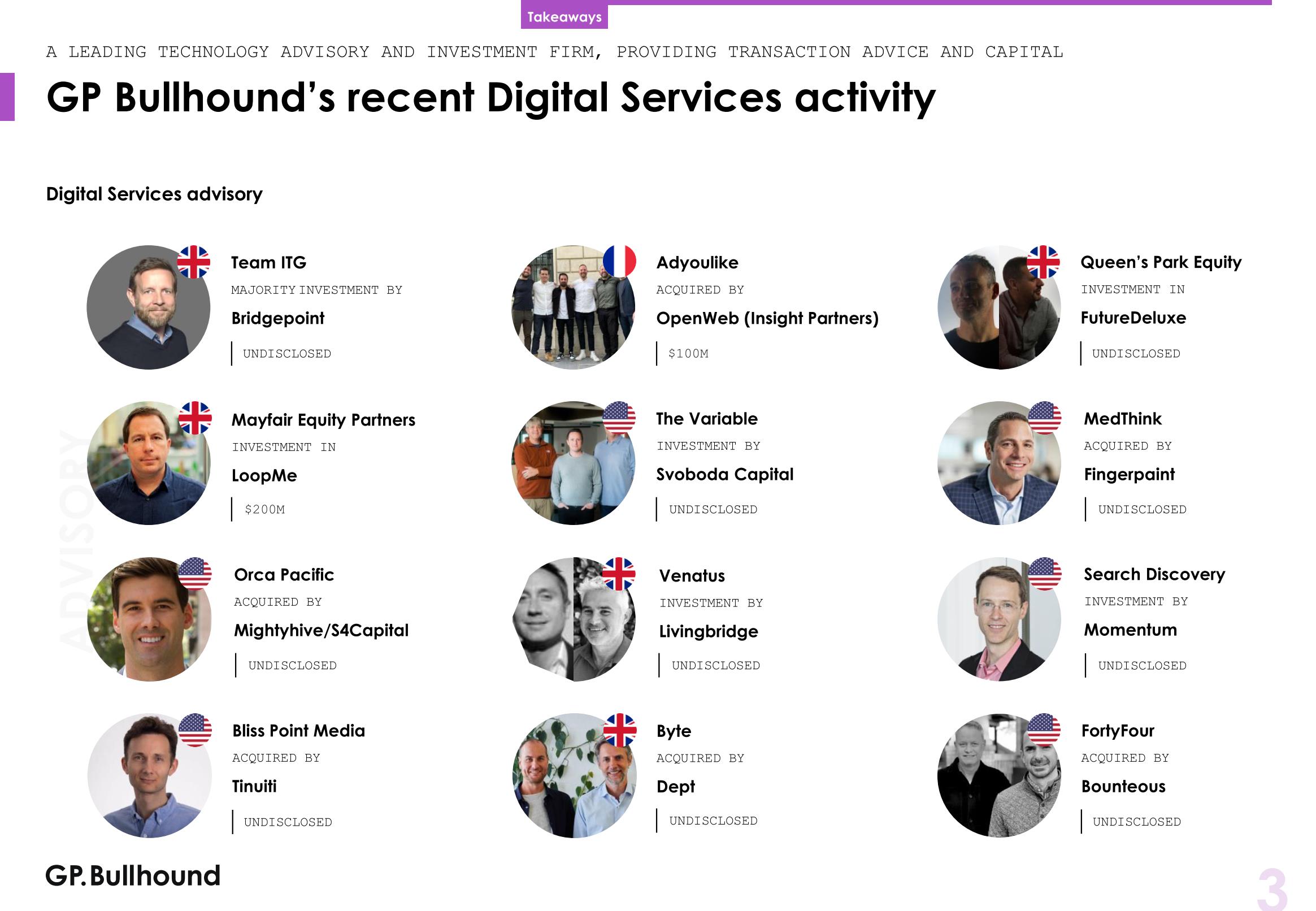This screenshot has width=1316, height=911.
Task: Click the purple accent bar beside the title
Action: pyautogui.click(x=7, y=97)
